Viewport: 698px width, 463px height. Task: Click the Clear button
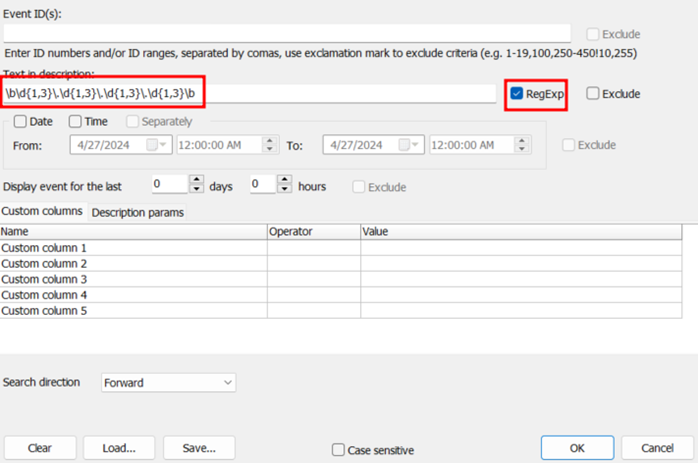click(x=40, y=448)
